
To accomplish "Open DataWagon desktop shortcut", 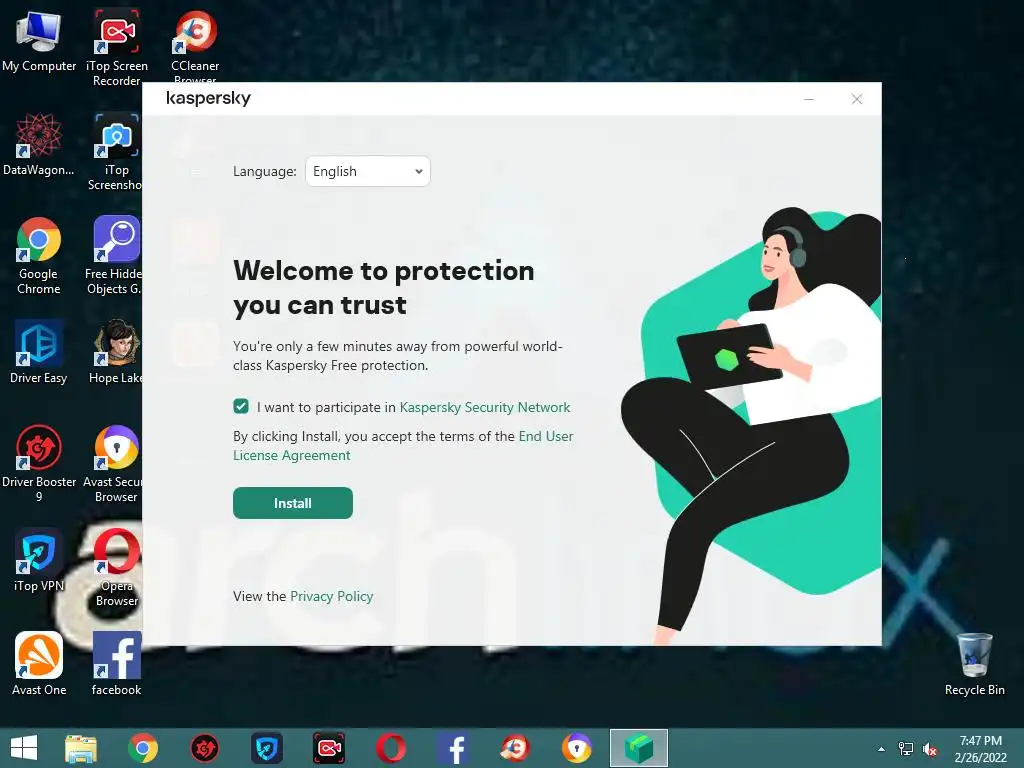I will [39, 144].
